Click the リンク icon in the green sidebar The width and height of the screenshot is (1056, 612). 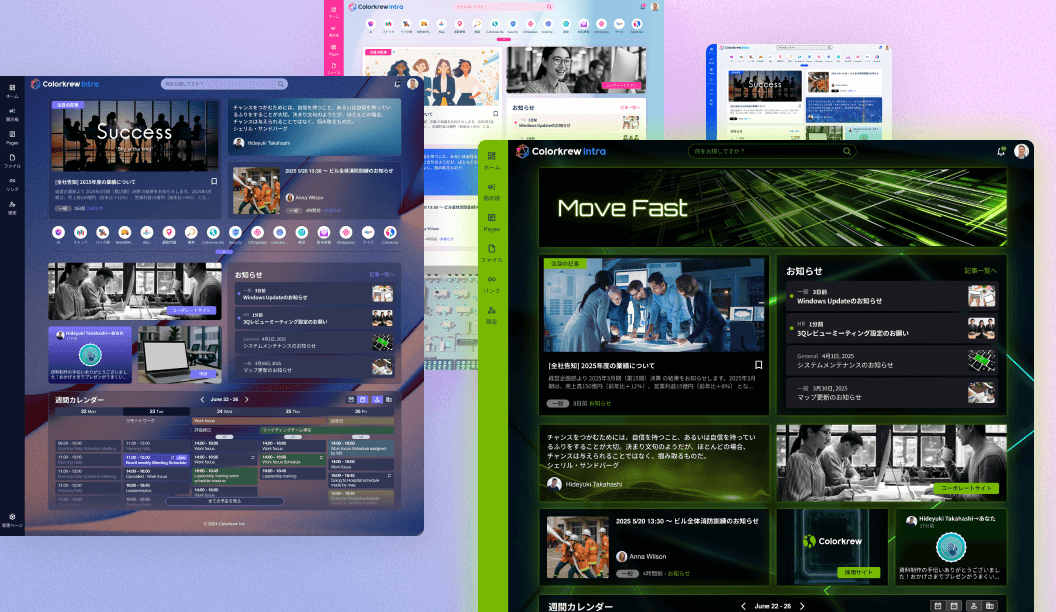(x=492, y=282)
